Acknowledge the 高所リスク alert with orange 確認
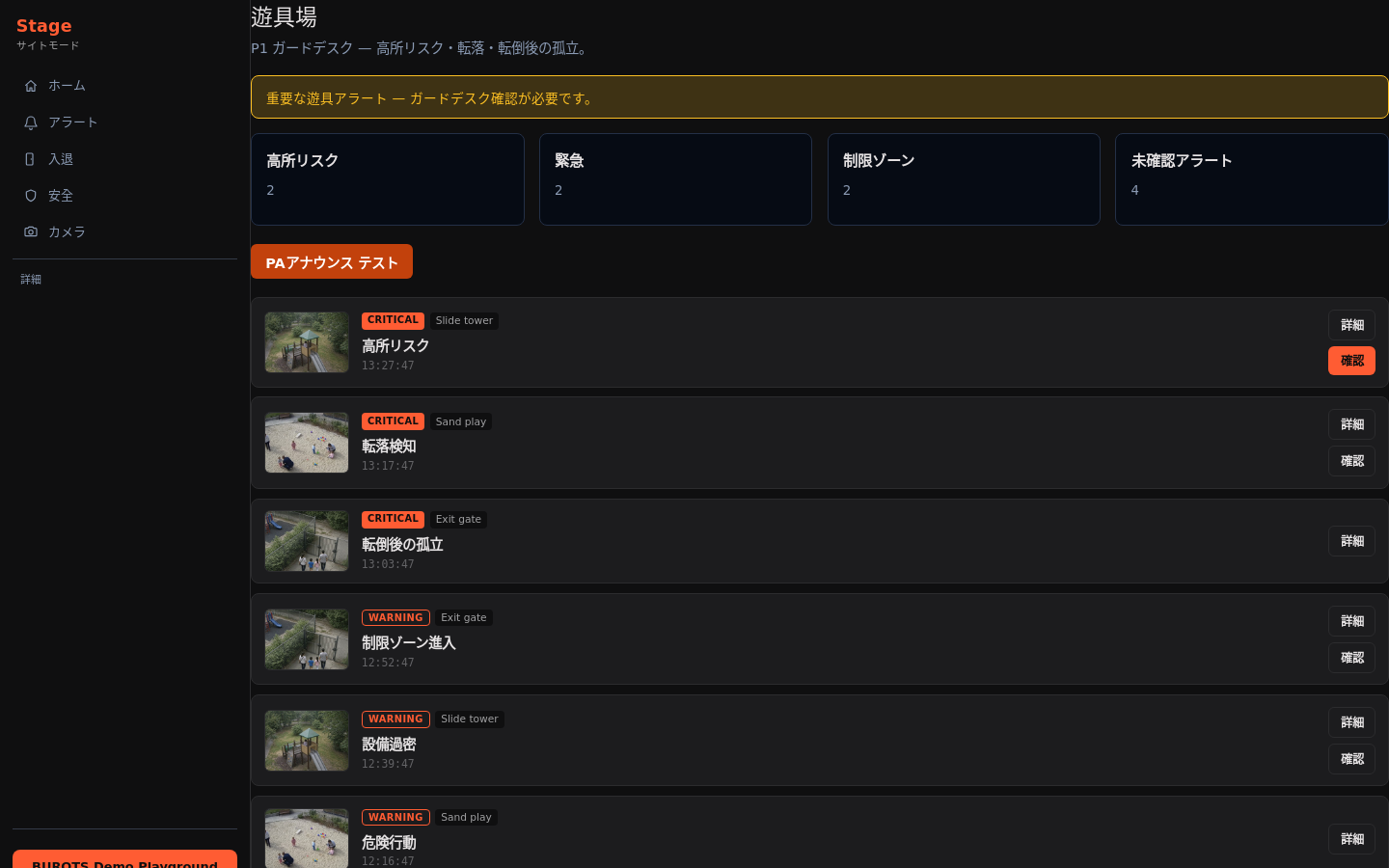Screen dimensions: 1389x868 pyautogui.click(x=1351, y=361)
